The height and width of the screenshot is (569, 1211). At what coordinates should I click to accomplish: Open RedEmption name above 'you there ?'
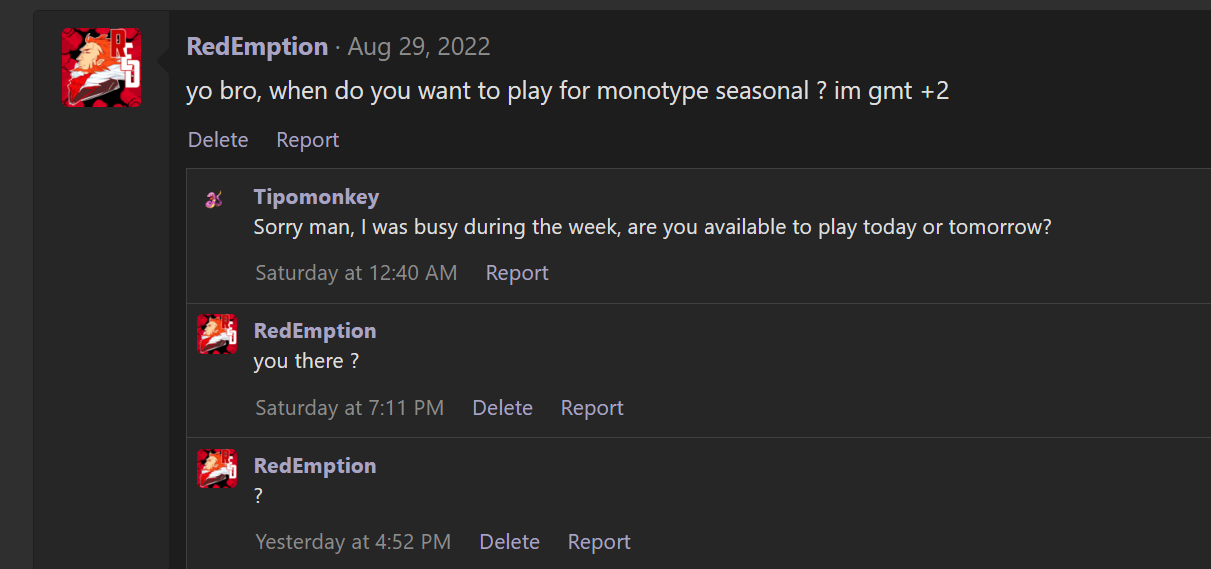click(x=315, y=331)
